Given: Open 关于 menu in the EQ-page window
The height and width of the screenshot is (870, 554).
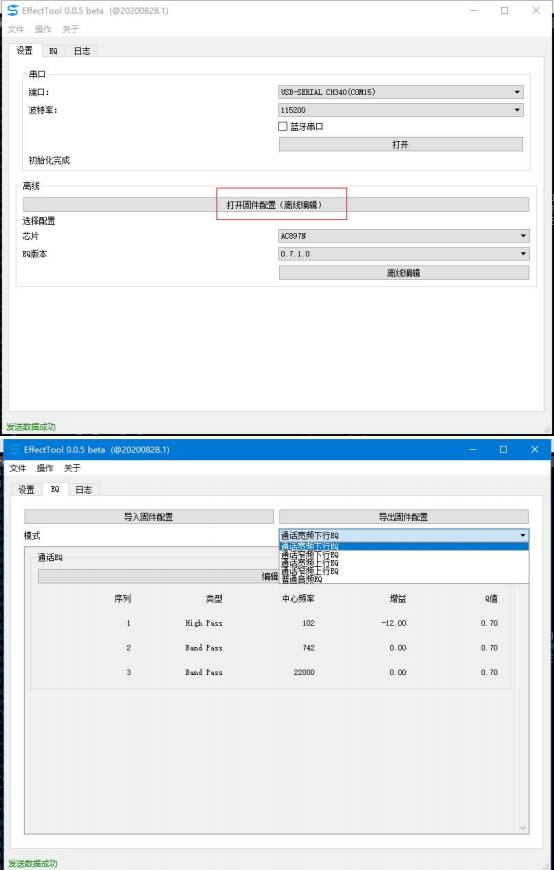Looking at the screenshot, I should [72, 468].
